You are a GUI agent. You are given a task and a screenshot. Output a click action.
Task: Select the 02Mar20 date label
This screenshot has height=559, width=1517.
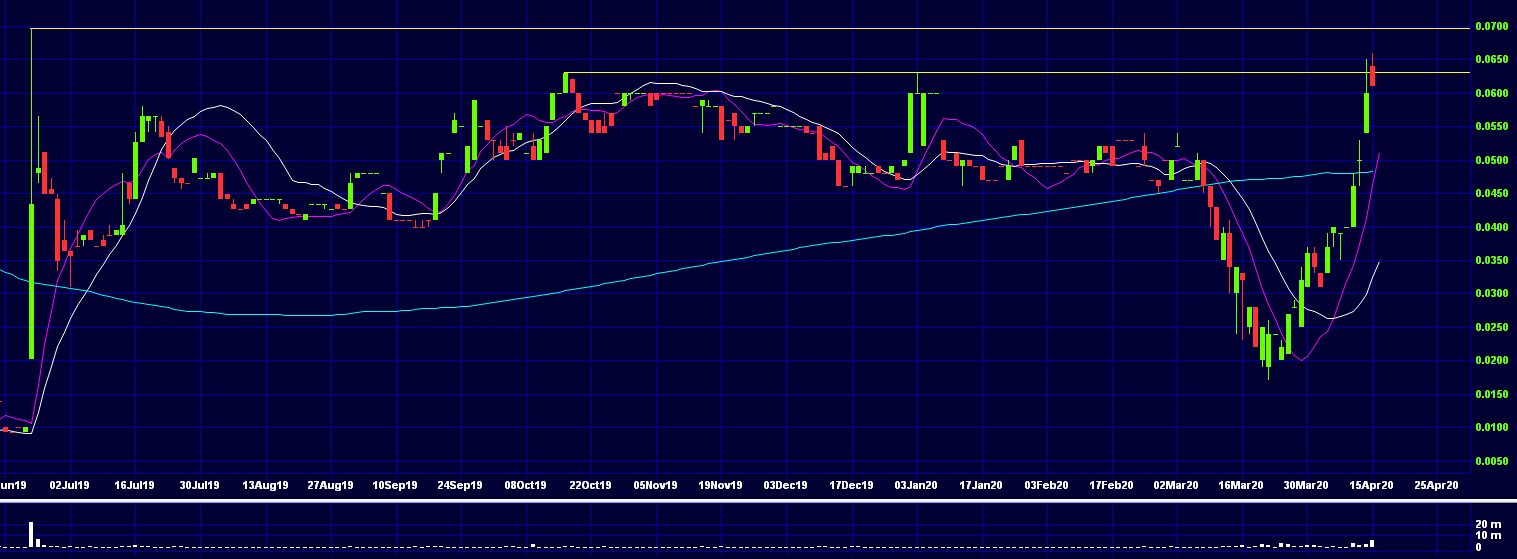1176,485
